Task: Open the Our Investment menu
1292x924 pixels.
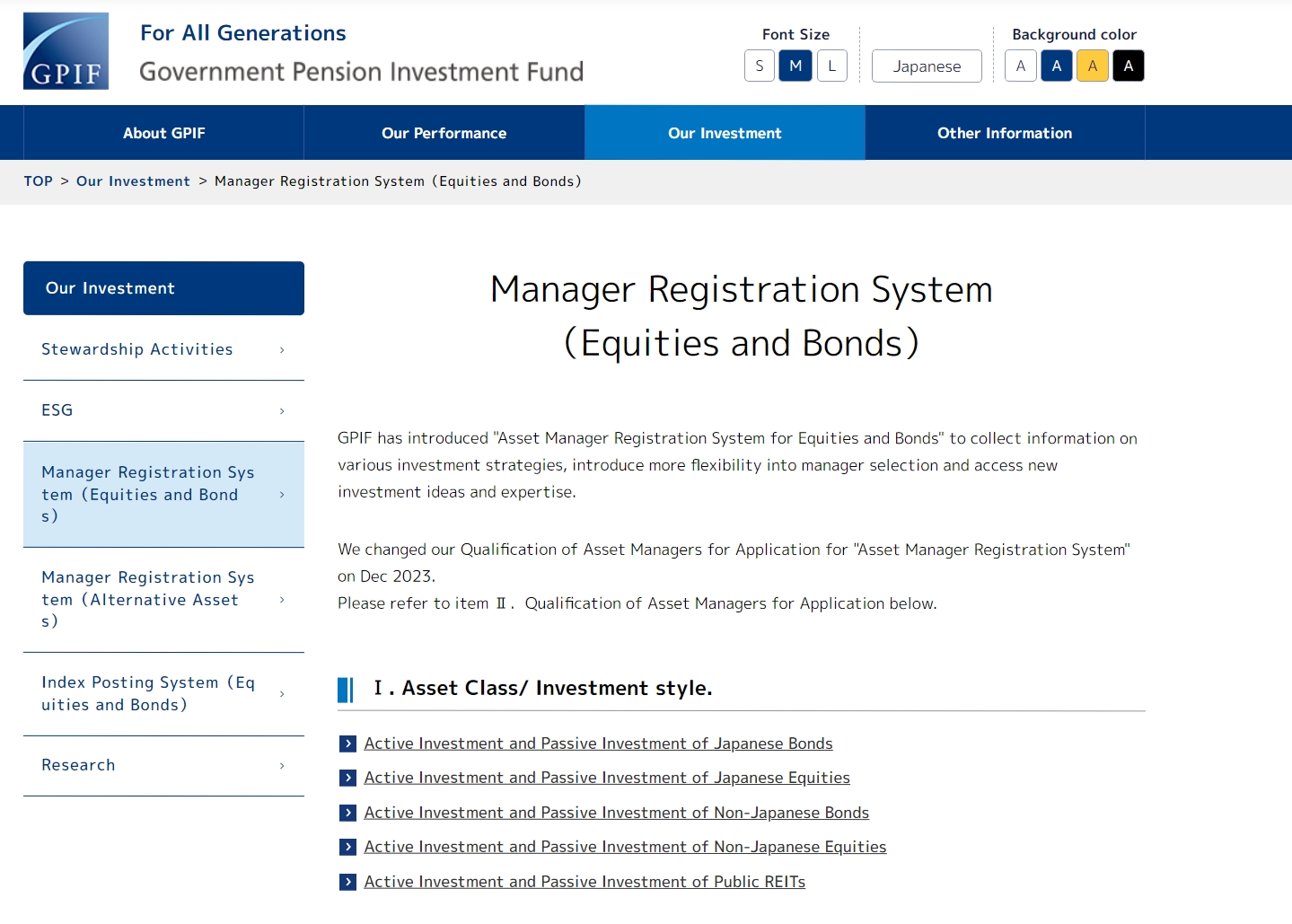Action: coord(725,133)
